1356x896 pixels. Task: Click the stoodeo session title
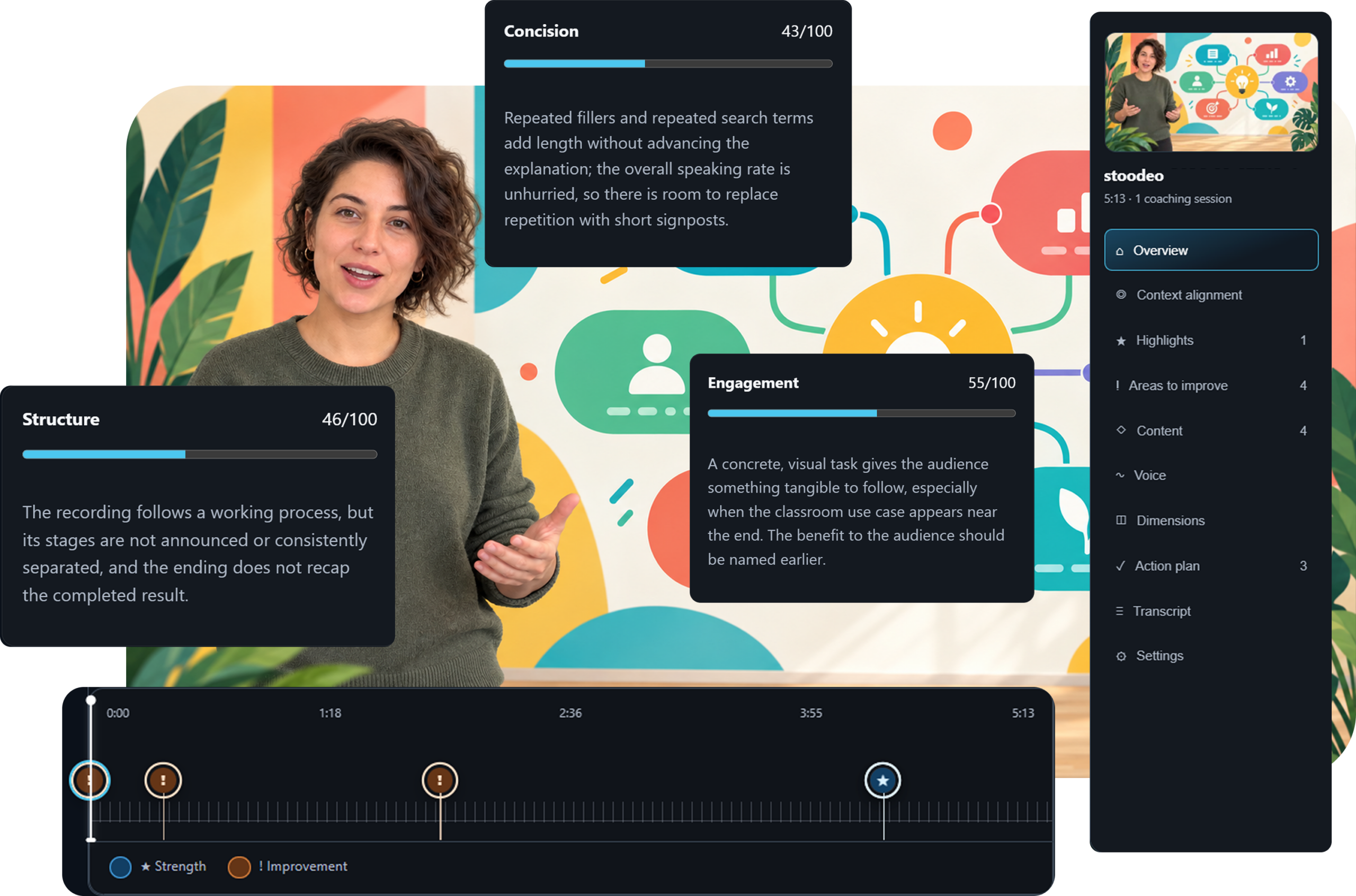point(1134,175)
